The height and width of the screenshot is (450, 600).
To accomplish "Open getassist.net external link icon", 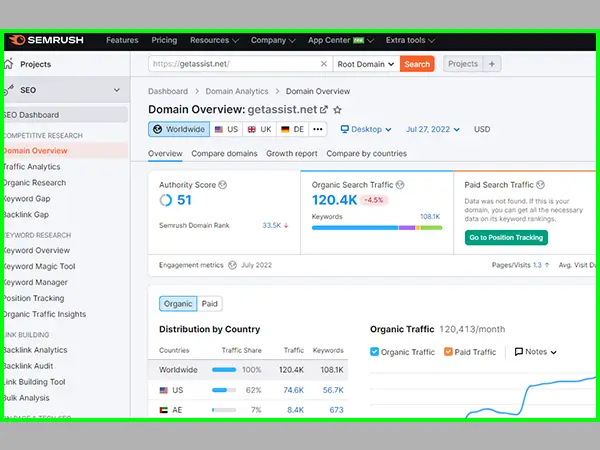I will (324, 110).
